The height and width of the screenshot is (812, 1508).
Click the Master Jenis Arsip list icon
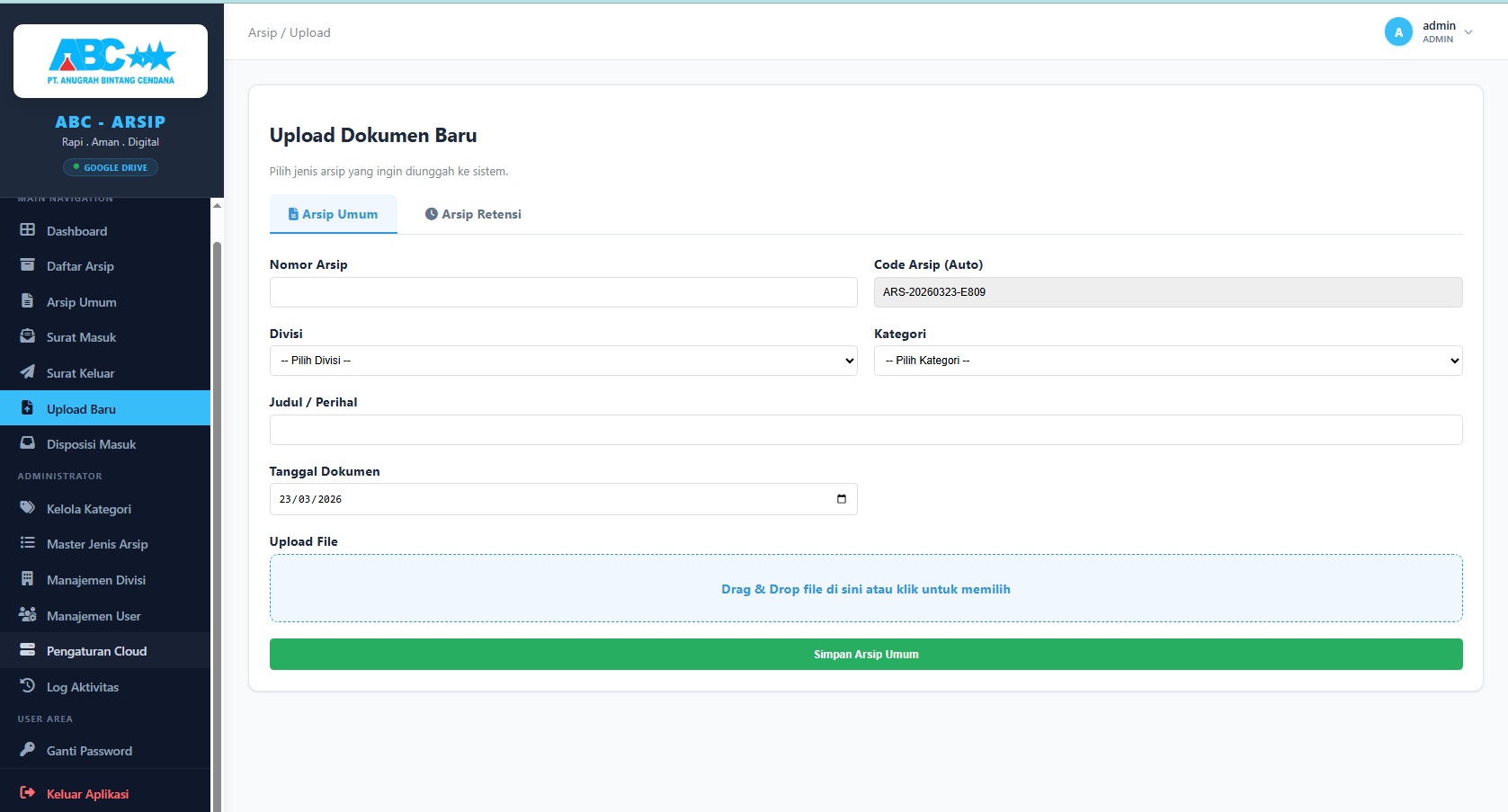click(x=28, y=543)
